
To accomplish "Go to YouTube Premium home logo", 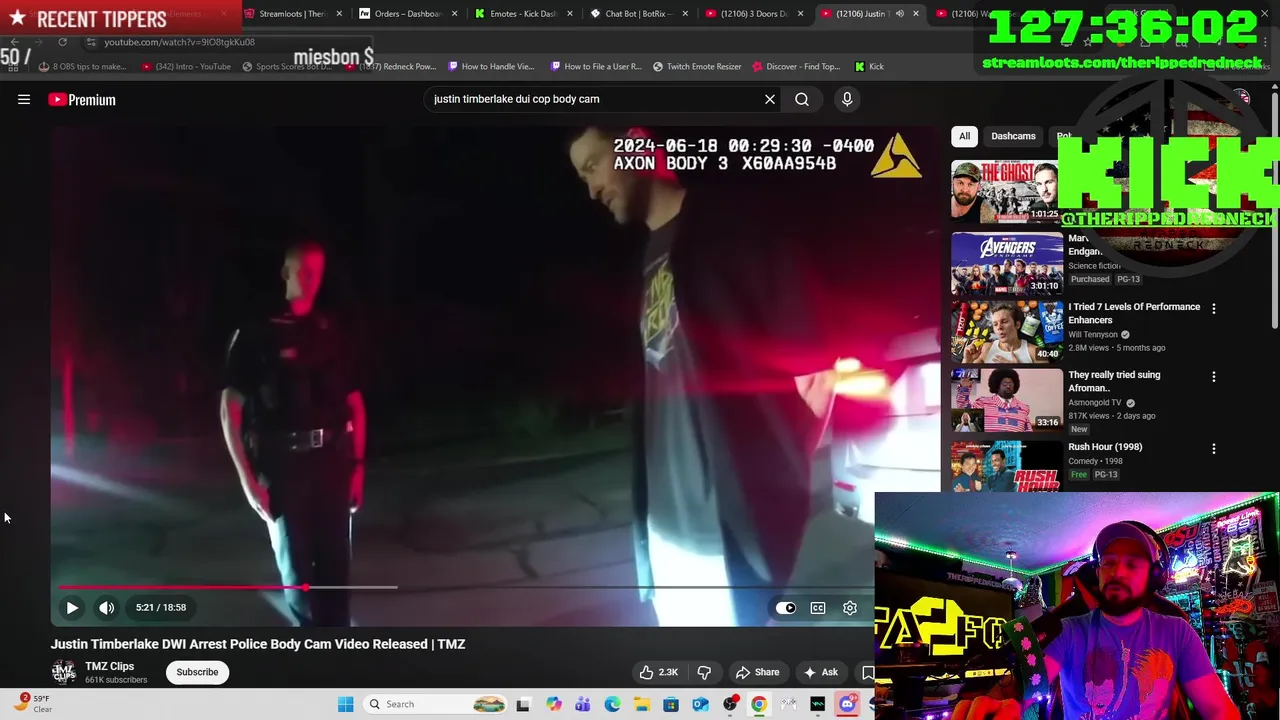I will tap(82, 100).
